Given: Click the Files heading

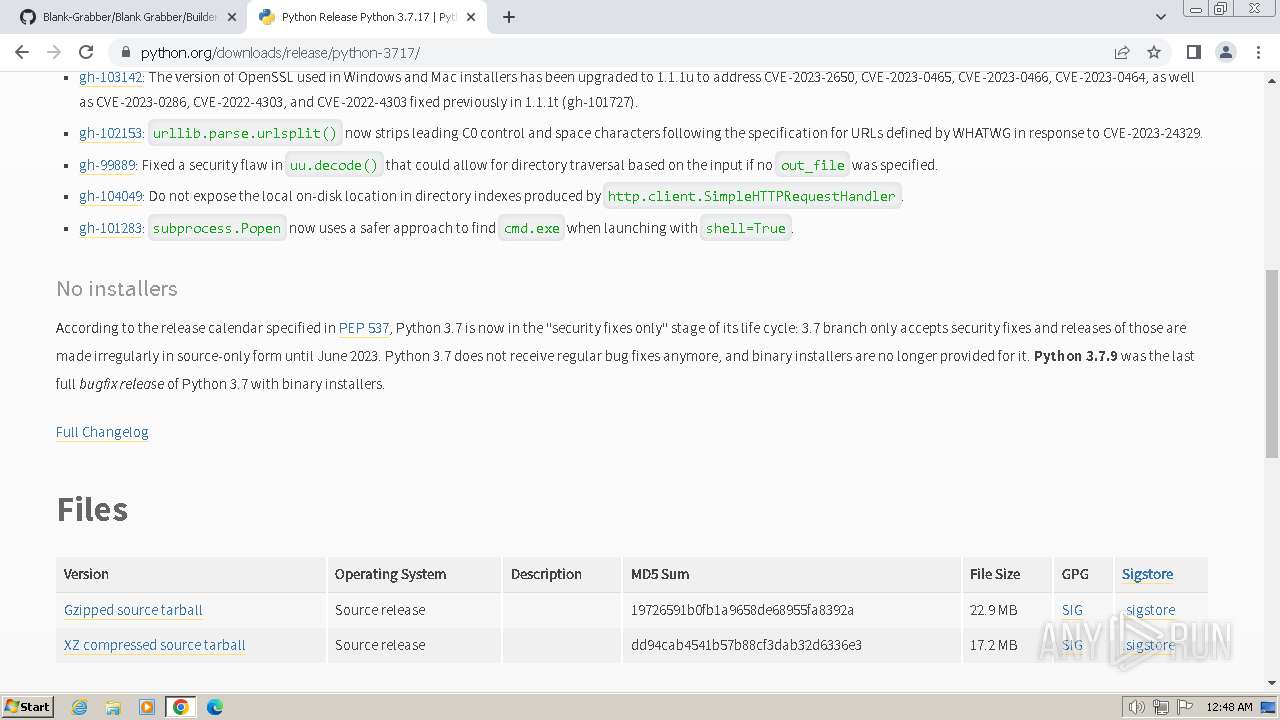Looking at the screenshot, I should pyautogui.click(x=92, y=510).
